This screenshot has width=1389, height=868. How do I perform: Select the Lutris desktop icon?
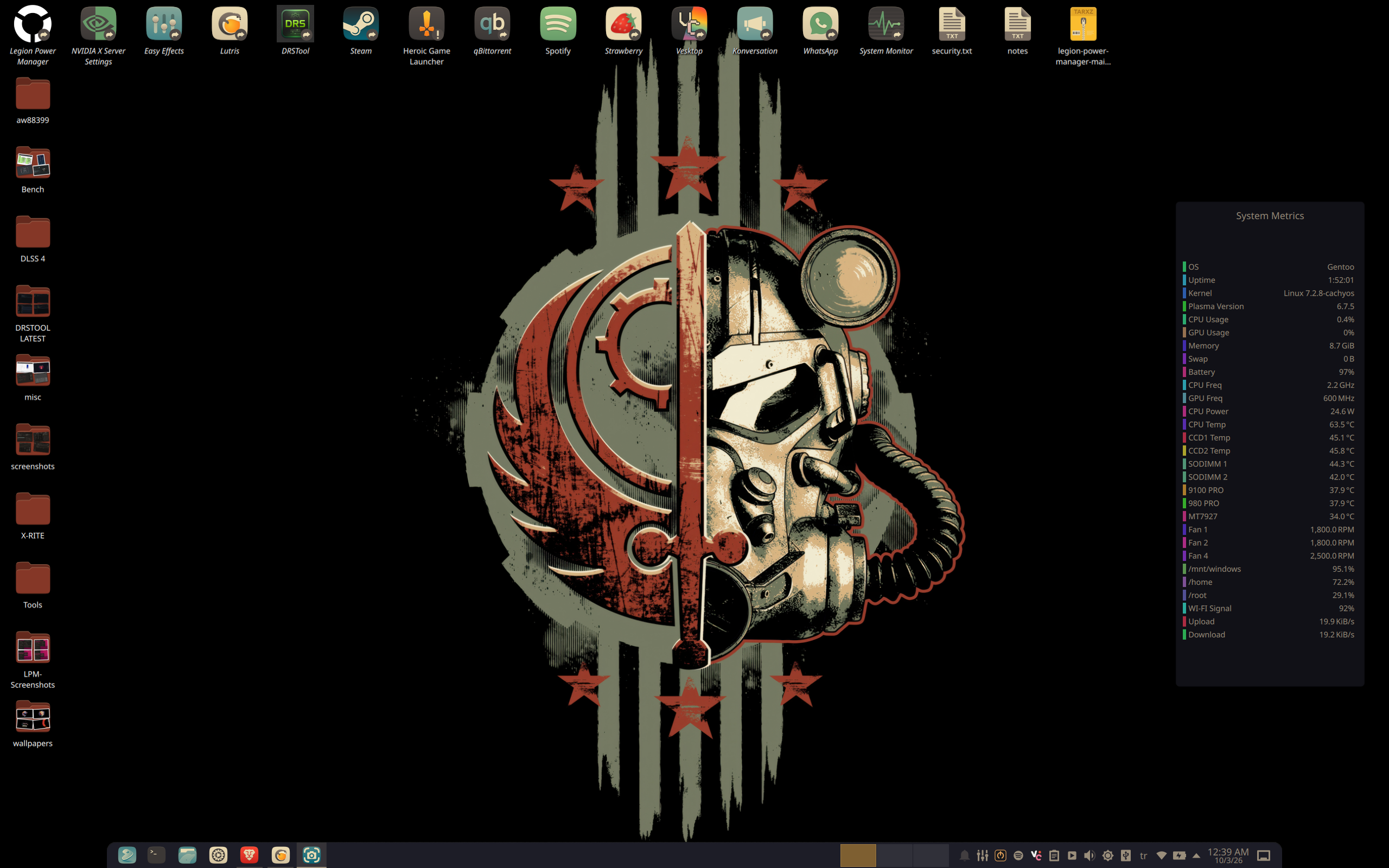click(230, 24)
